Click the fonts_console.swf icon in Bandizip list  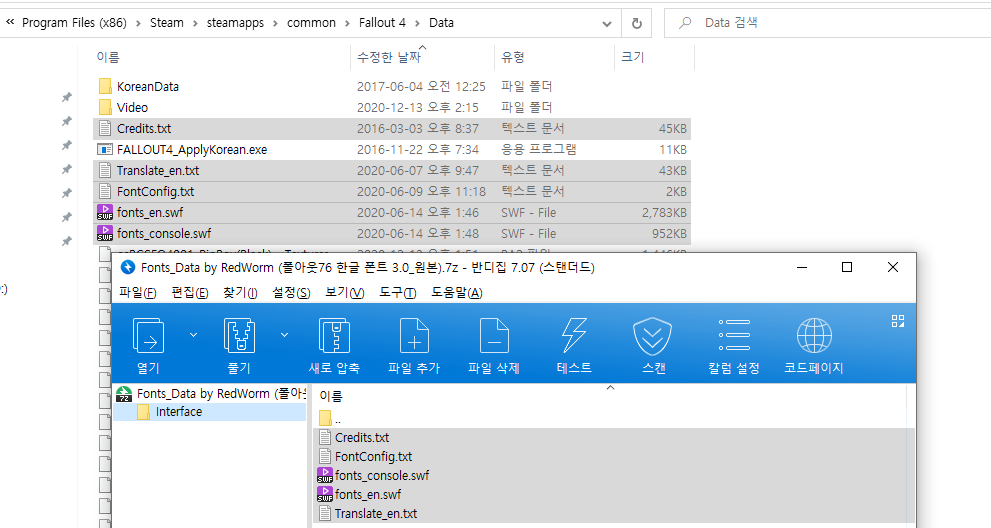[x=325, y=476]
